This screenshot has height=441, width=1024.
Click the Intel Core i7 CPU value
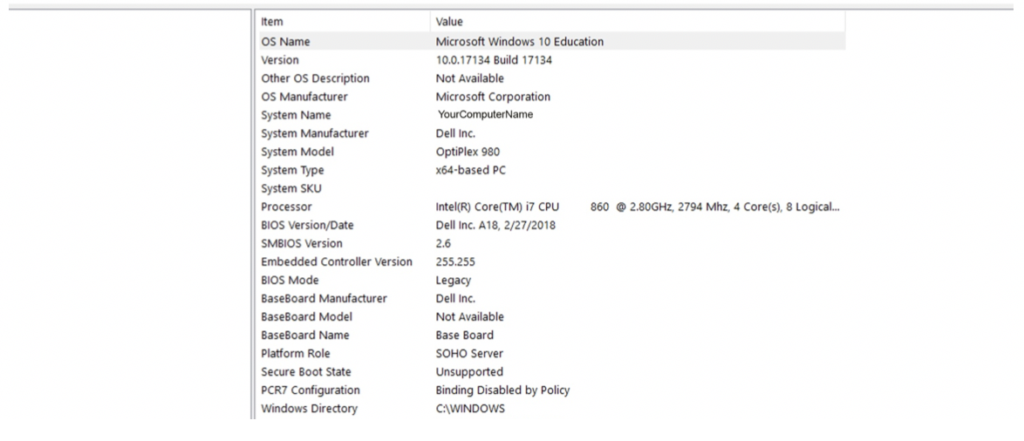click(637, 206)
